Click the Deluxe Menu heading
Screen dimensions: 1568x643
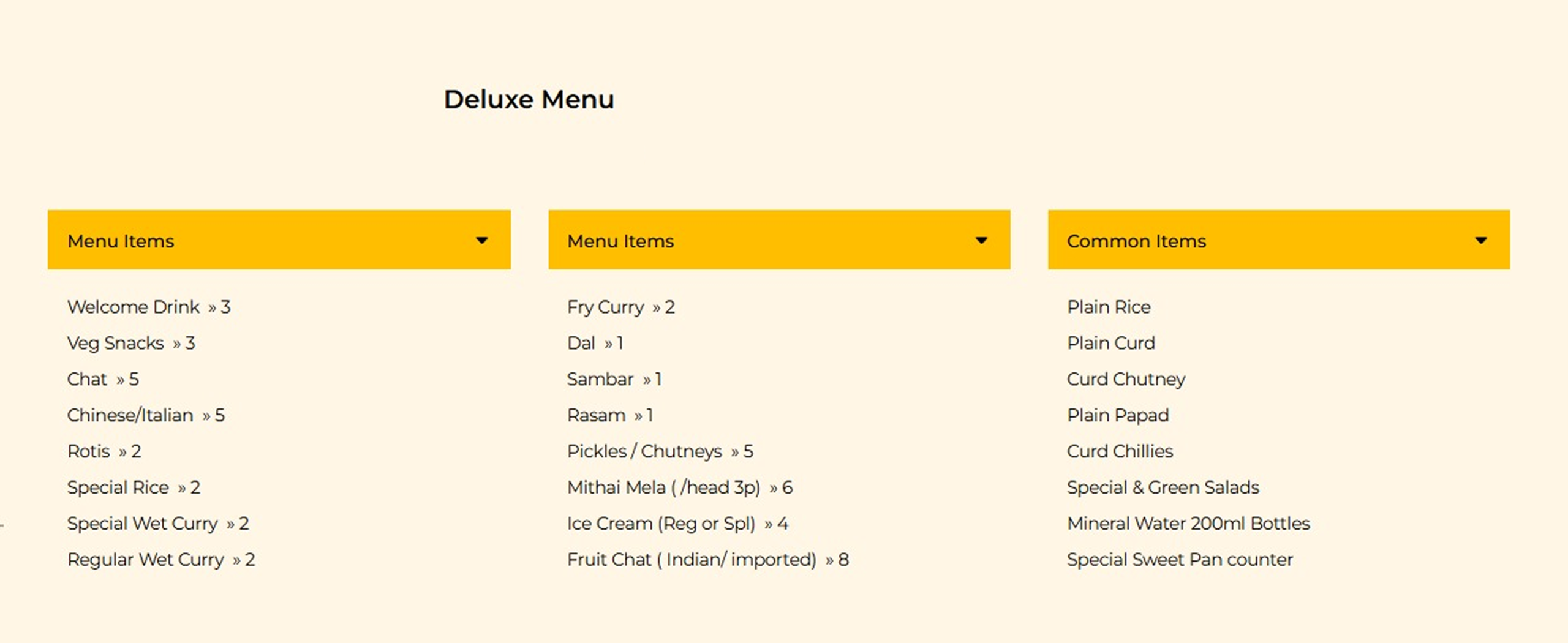pyautogui.click(x=529, y=99)
